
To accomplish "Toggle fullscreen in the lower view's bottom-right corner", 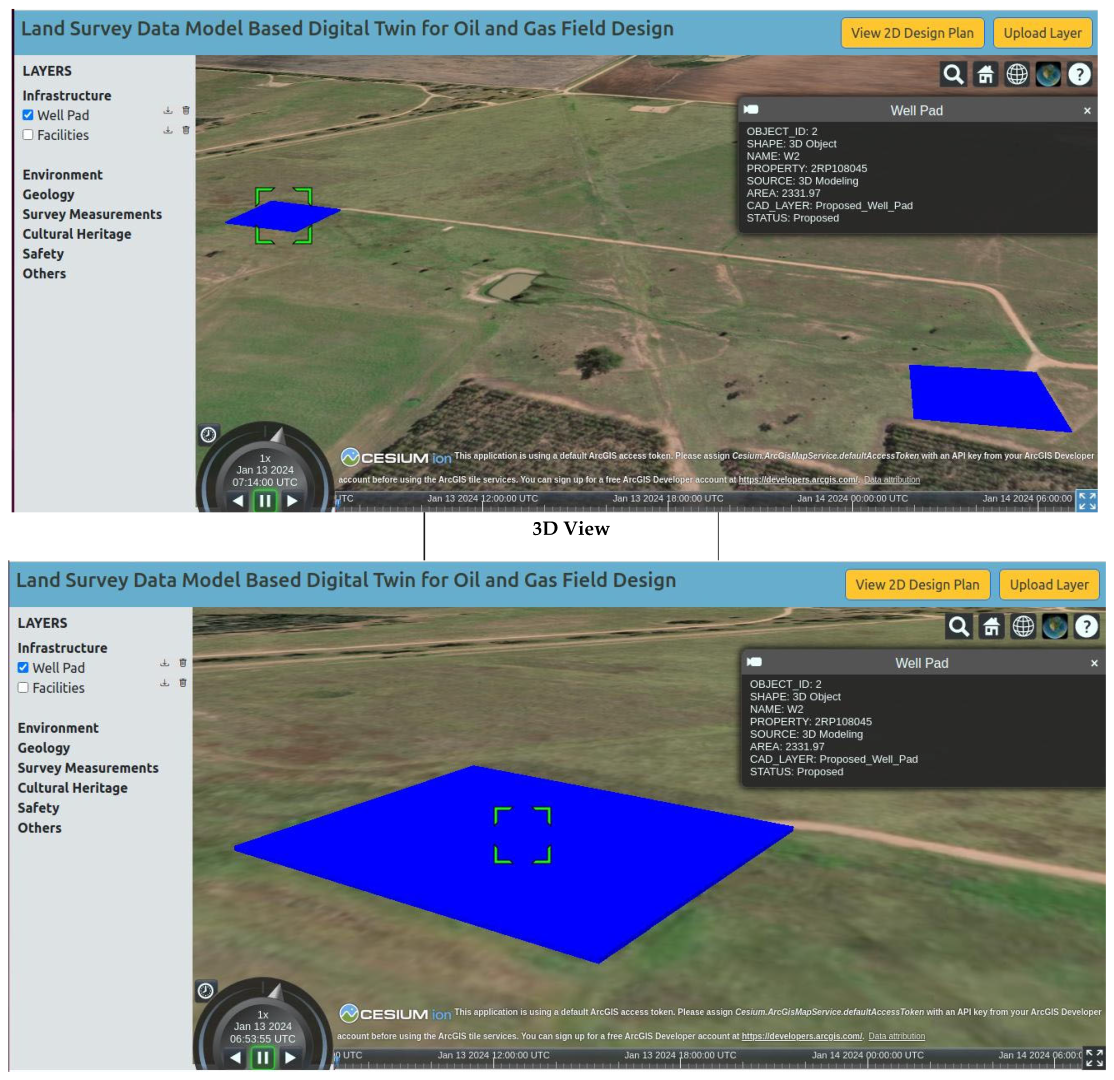I will tap(1094, 1057).
